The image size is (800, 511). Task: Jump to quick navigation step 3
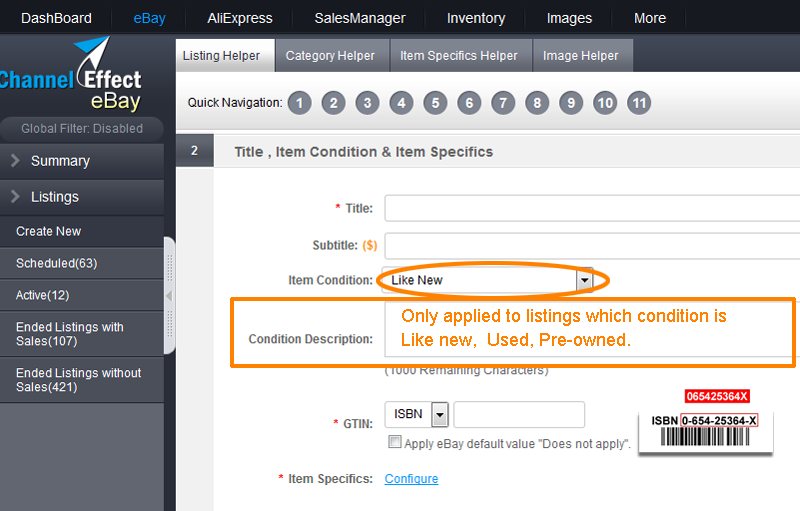point(367,103)
